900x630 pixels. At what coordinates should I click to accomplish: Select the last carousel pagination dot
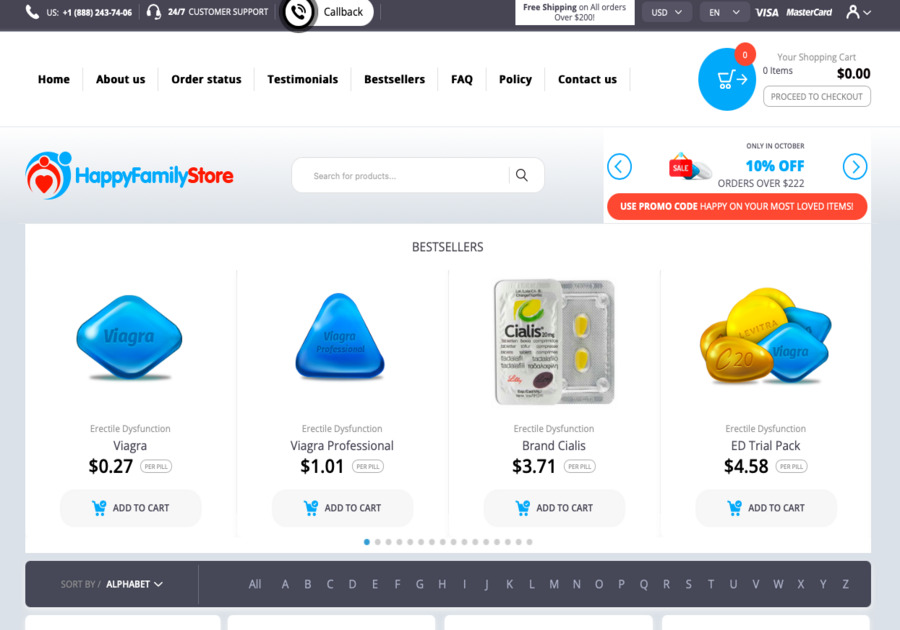pyautogui.click(x=529, y=542)
